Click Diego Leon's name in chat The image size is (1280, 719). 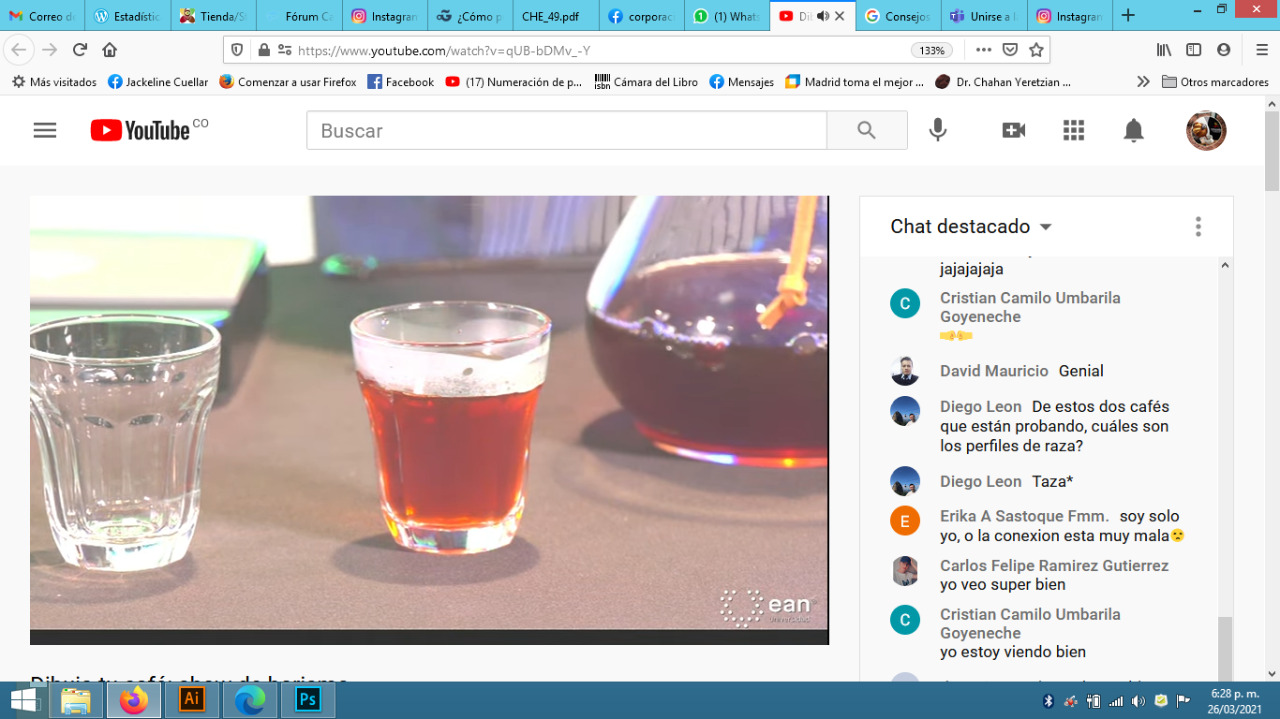pyautogui.click(x=980, y=407)
